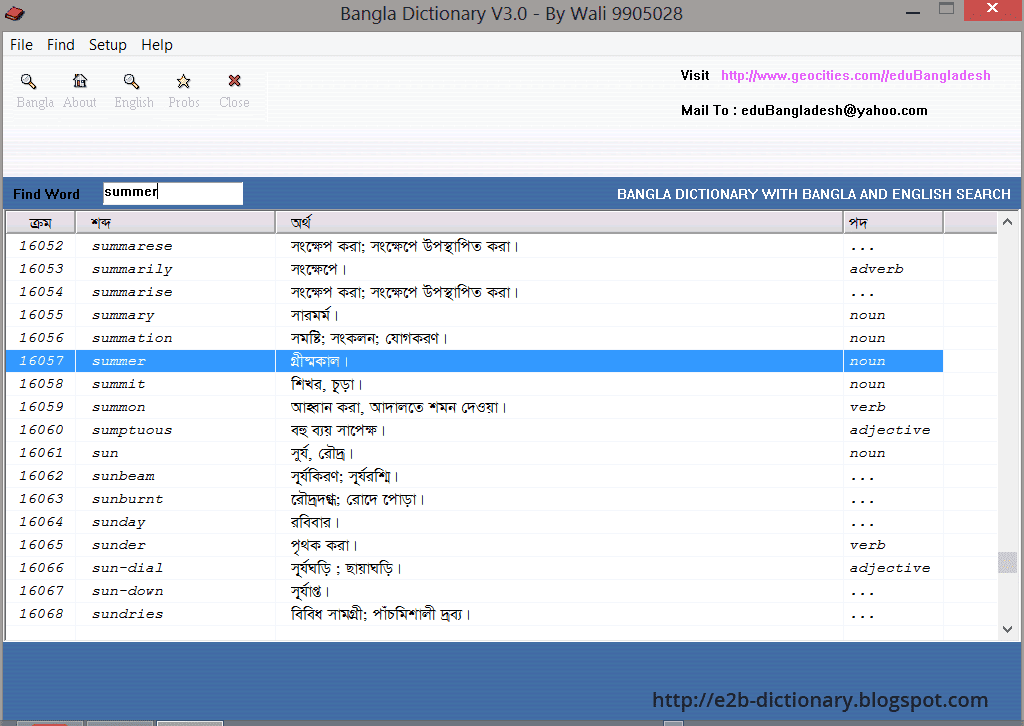Click serial number 16057
The height and width of the screenshot is (726, 1024).
click(41, 361)
